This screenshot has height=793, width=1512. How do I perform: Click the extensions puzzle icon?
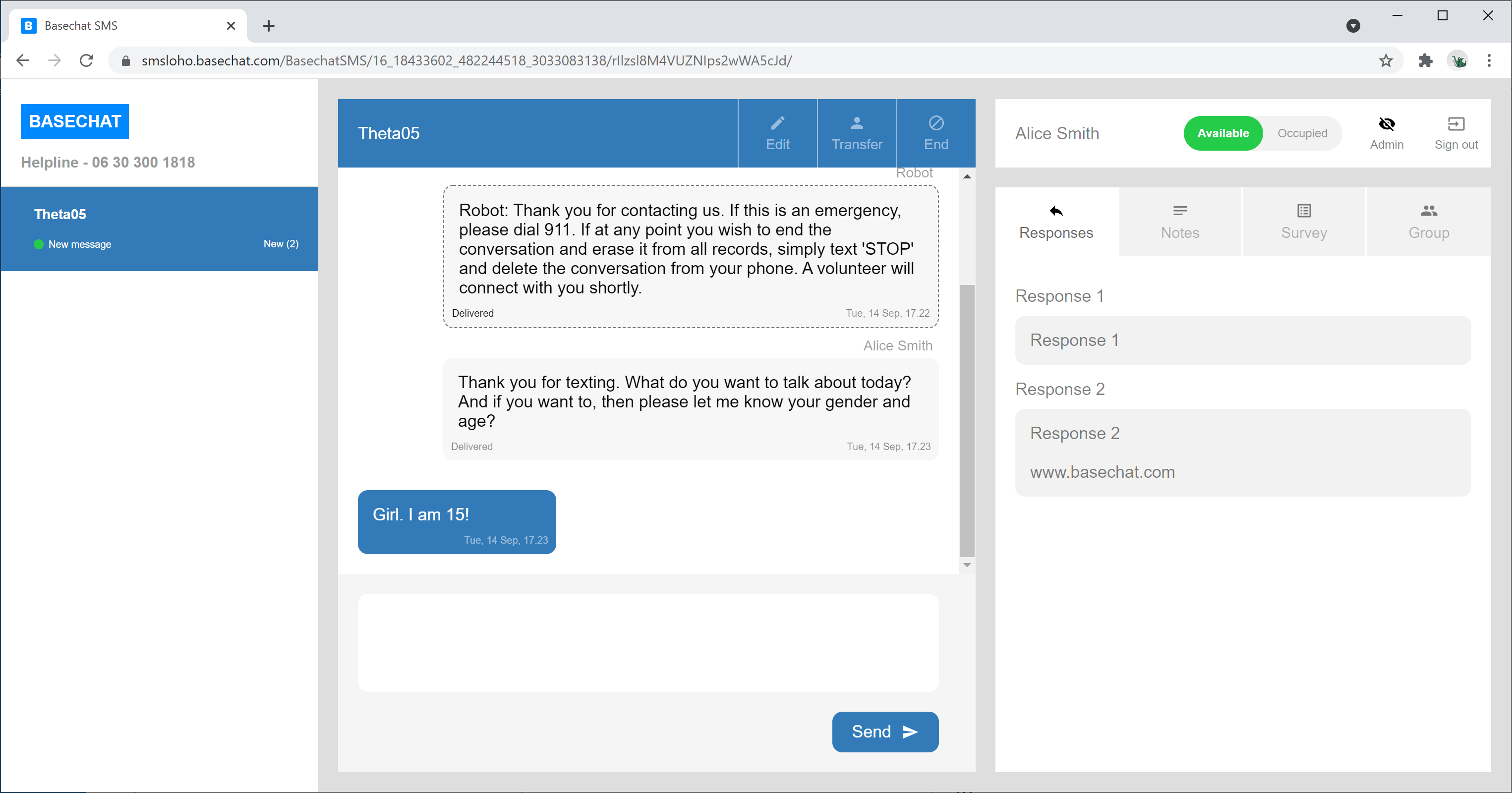pyautogui.click(x=1425, y=60)
